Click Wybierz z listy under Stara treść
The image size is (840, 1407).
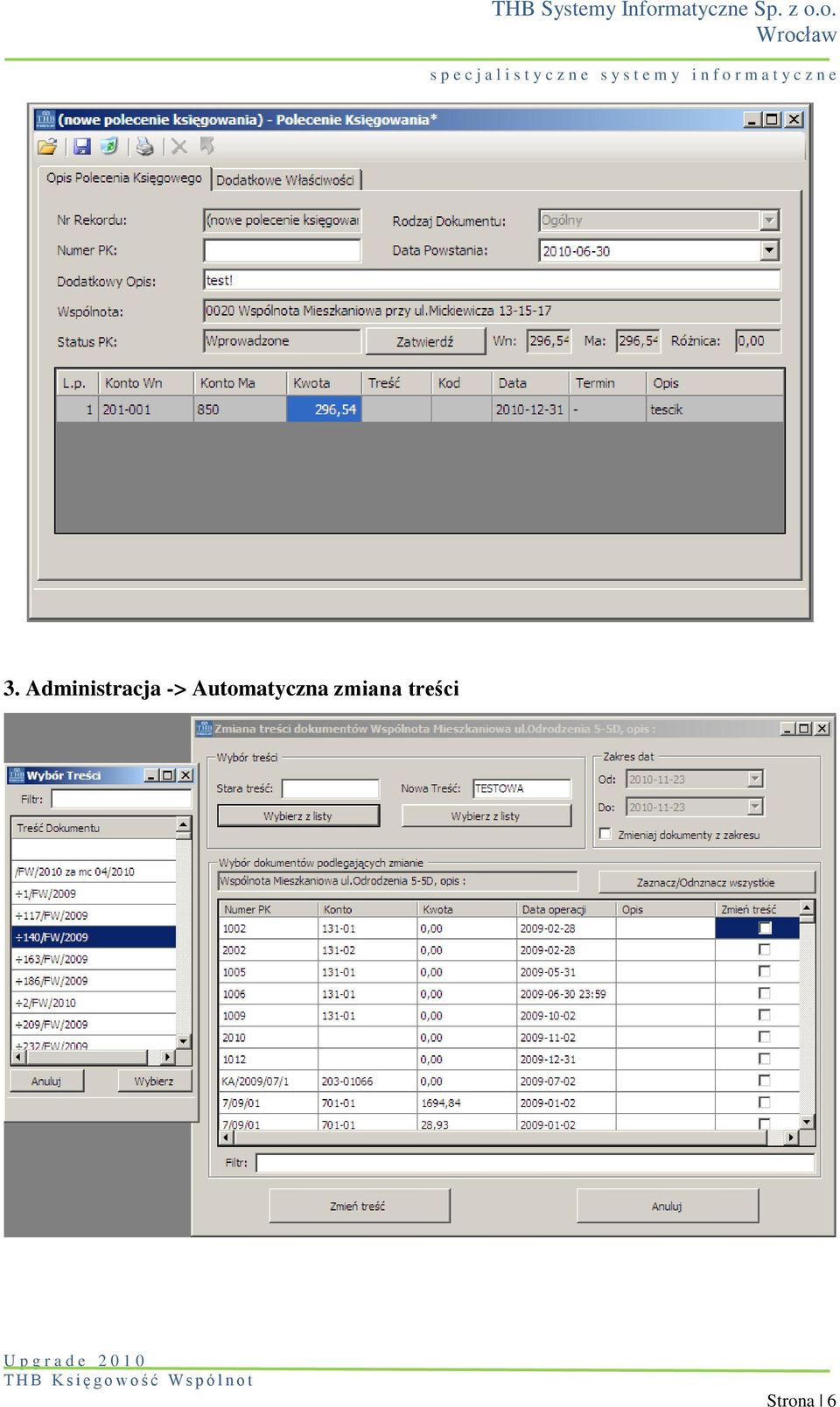coord(297,815)
